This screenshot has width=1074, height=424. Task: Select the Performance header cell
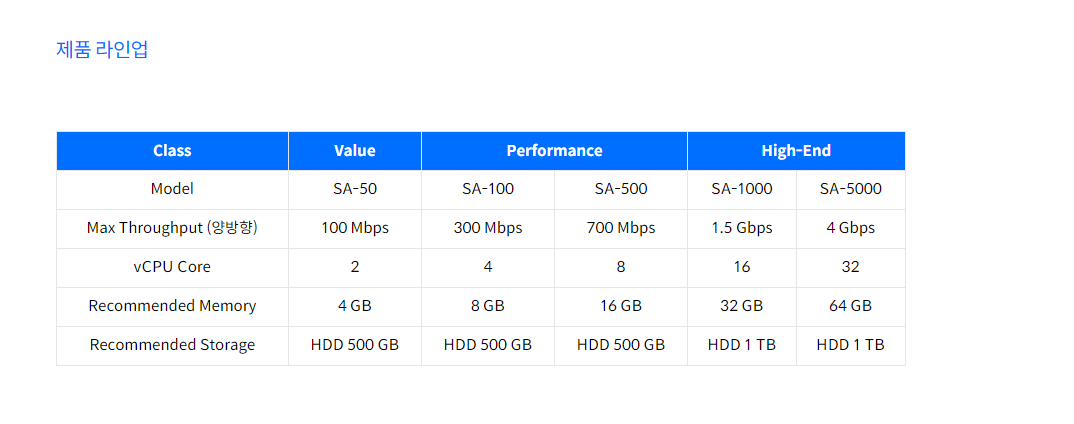point(554,151)
